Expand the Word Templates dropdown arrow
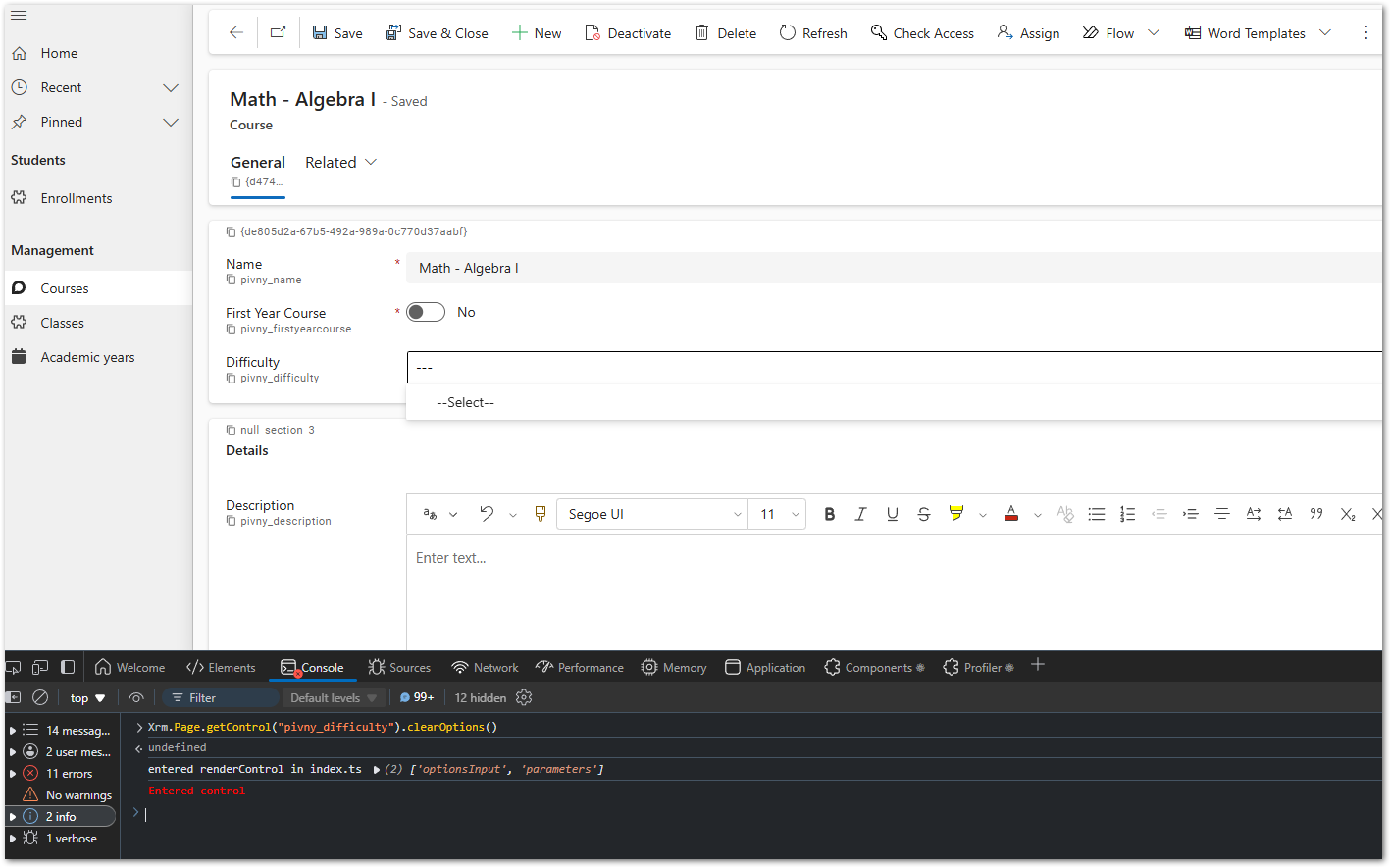 coord(1325,32)
